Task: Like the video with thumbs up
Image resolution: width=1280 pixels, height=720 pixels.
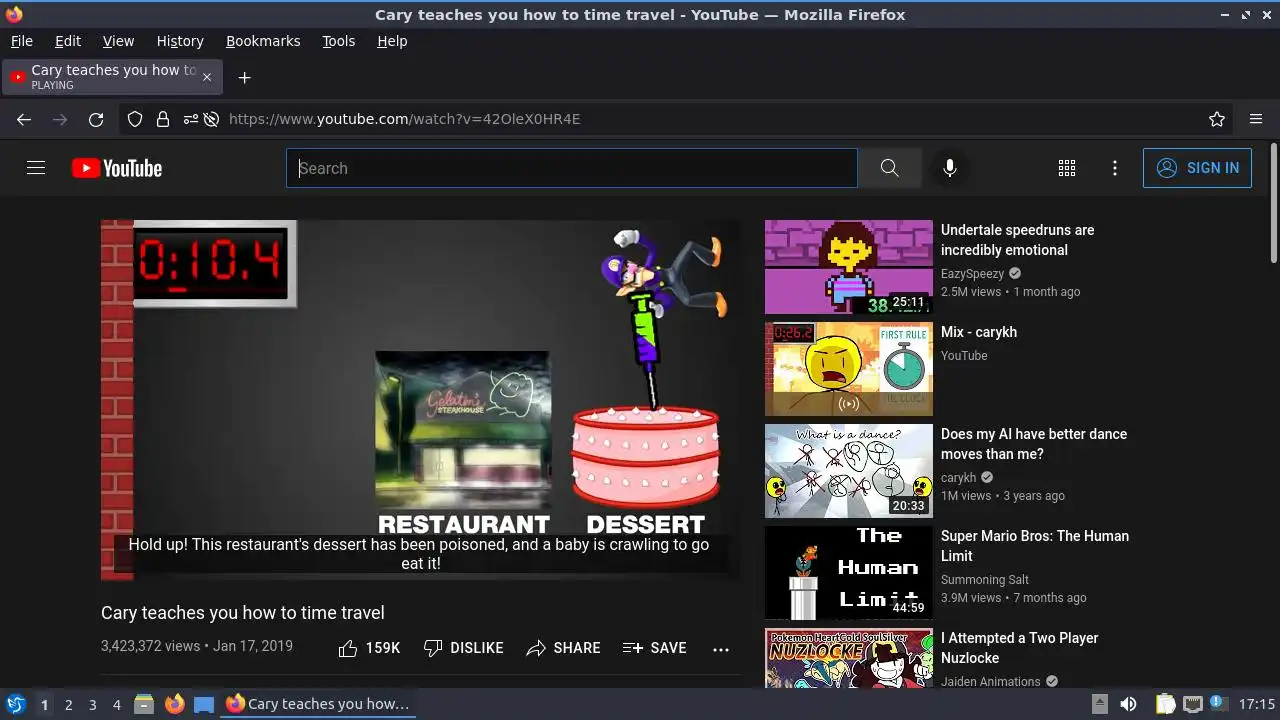Action: pos(369,648)
